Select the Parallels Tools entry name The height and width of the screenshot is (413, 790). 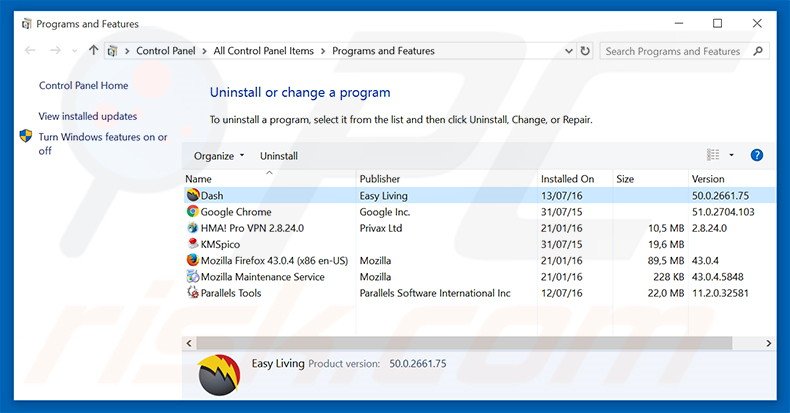tap(231, 293)
